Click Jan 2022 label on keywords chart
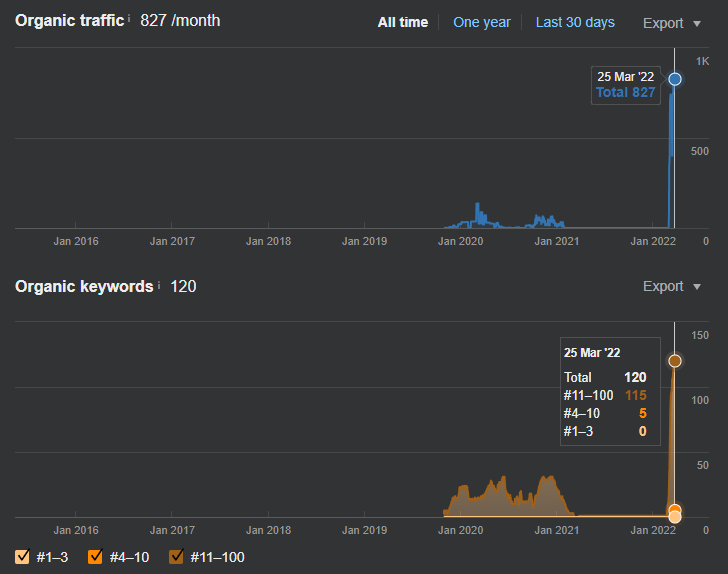This screenshot has height=574, width=728. click(x=652, y=530)
